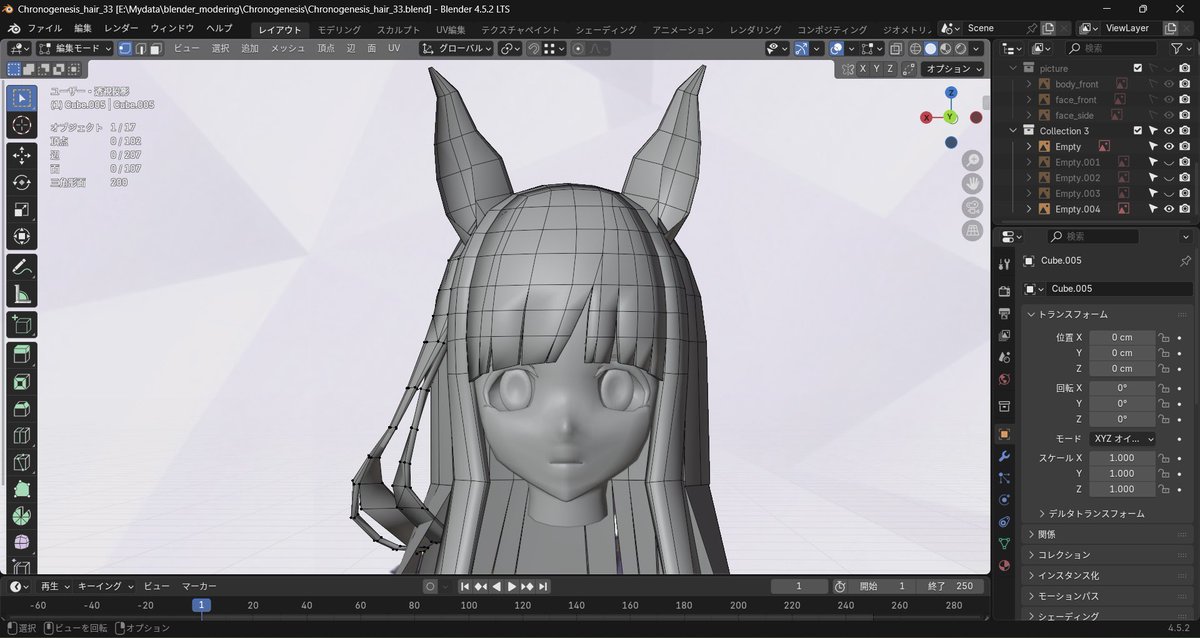Open the Object properties orange square tab
Screen dimensions: 1200x638
tap(1005, 433)
